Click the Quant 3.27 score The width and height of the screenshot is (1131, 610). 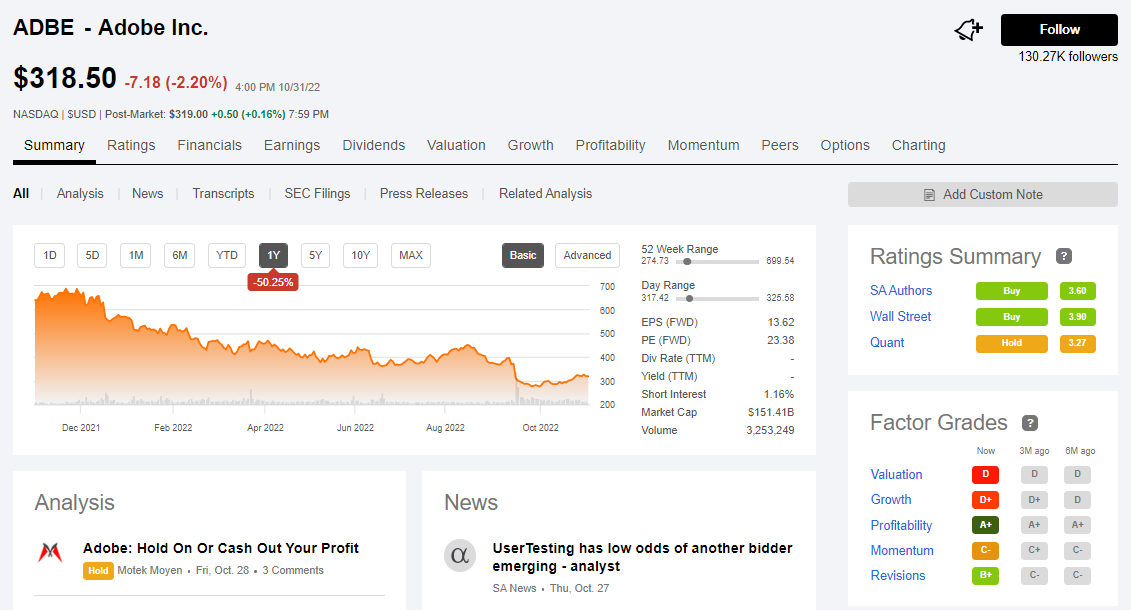pos(1078,343)
